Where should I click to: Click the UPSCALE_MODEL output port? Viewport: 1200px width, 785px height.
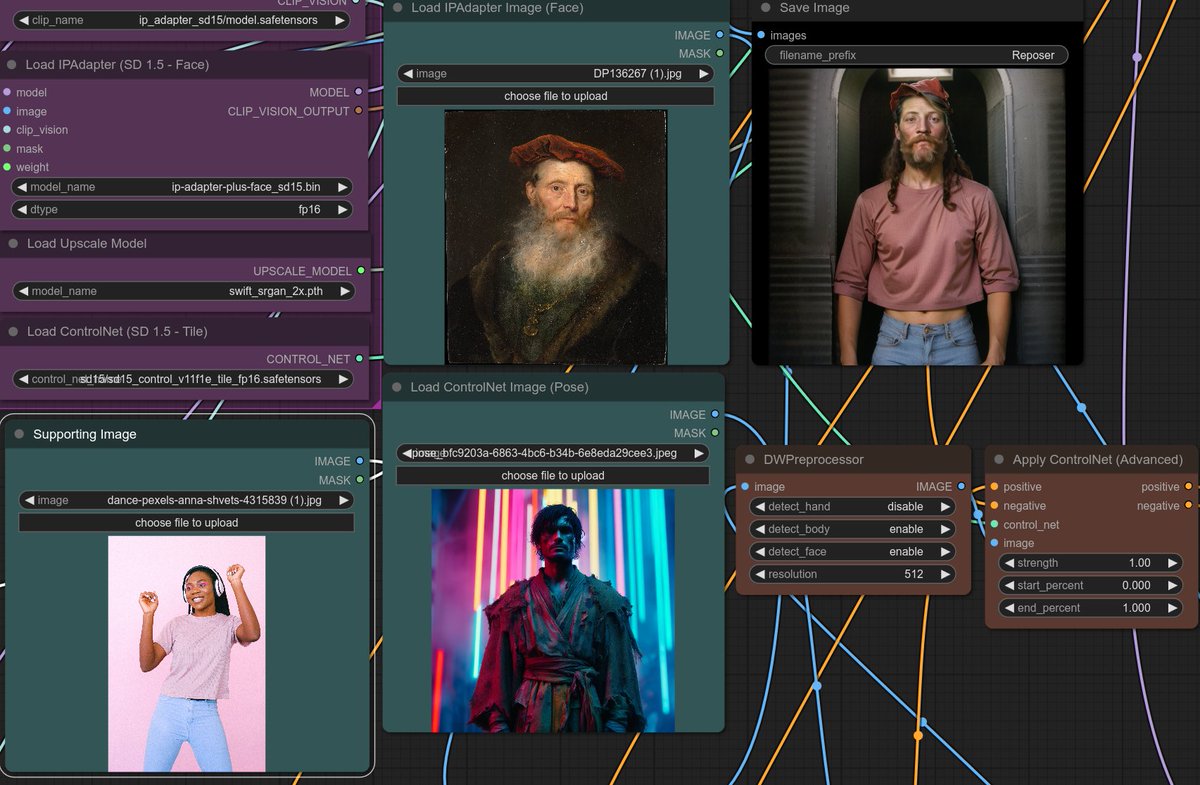pos(361,270)
